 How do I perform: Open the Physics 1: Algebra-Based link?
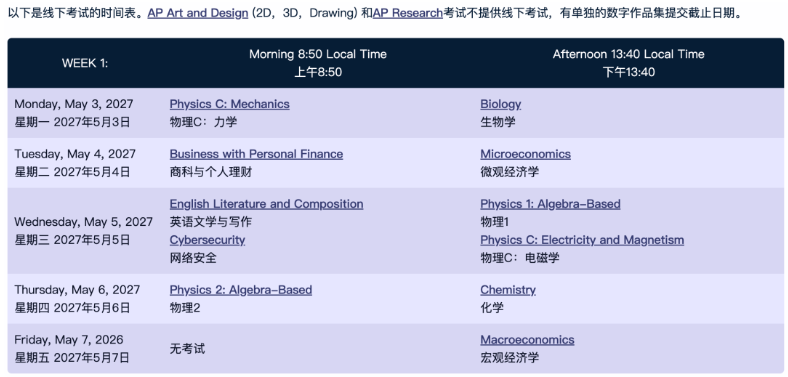click(x=550, y=204)
